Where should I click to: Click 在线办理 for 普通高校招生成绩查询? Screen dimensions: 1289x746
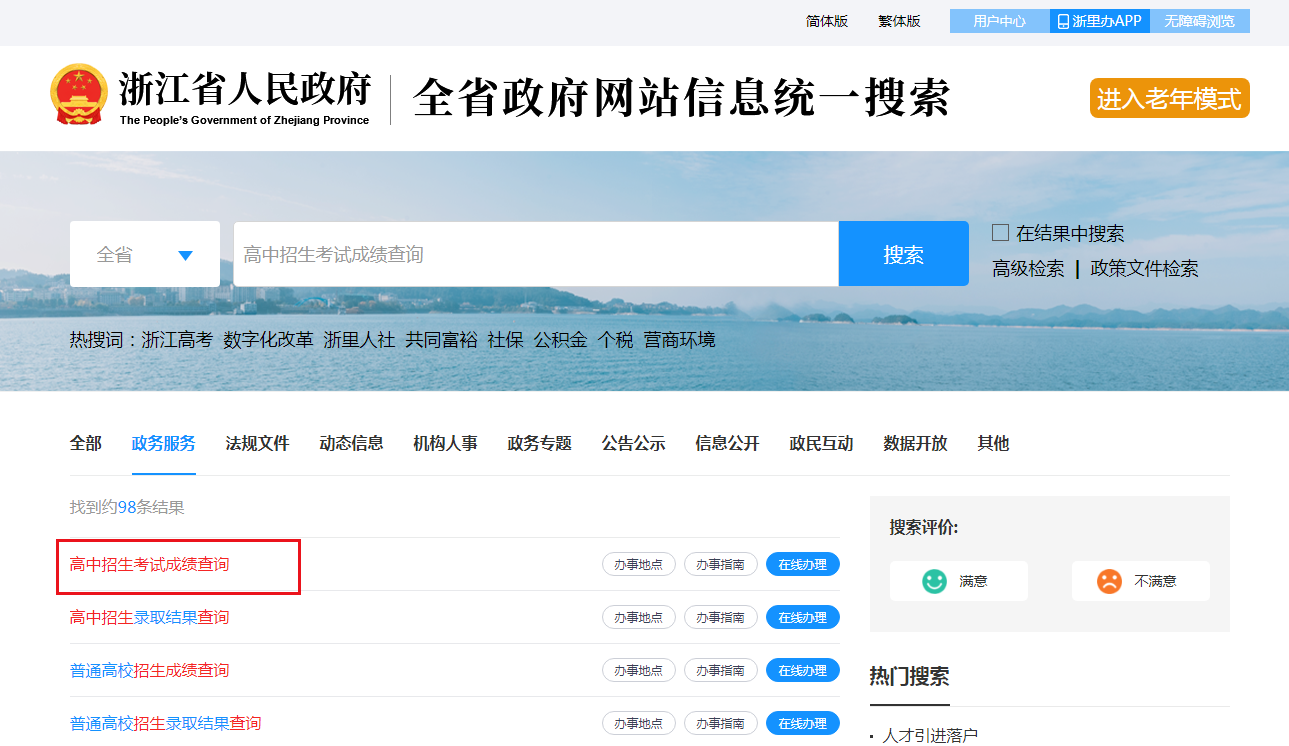[x=802, y=670]
